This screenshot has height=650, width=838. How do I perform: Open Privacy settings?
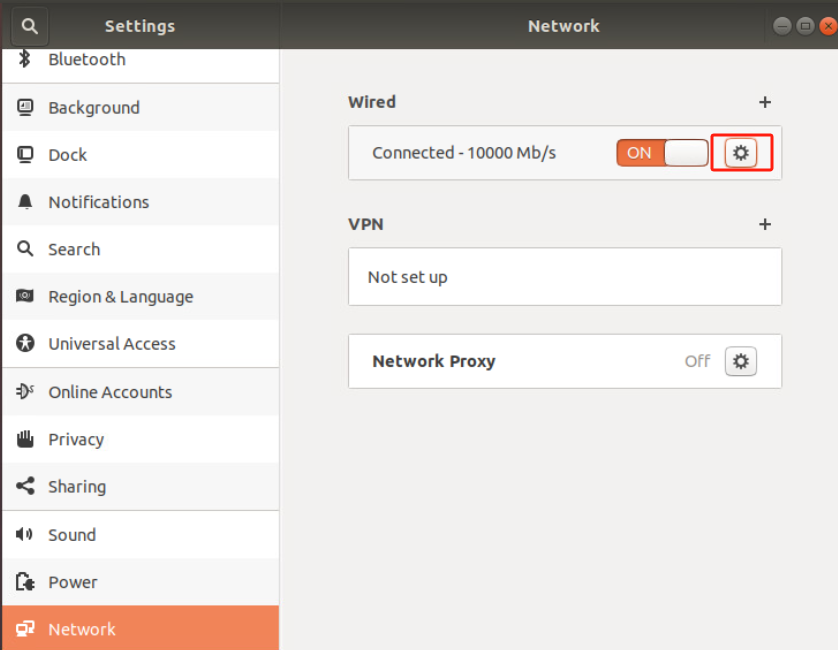point(141,439)
